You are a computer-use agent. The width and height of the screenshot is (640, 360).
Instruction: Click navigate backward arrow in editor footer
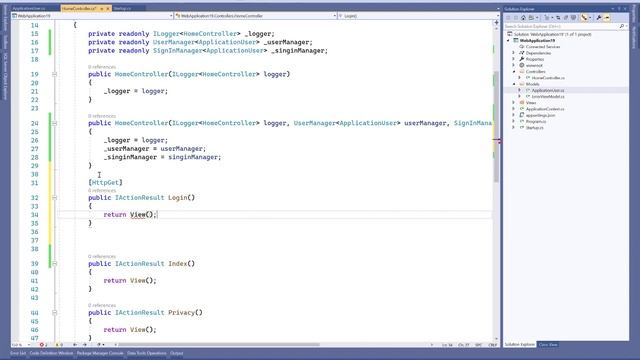pos(75,345)
